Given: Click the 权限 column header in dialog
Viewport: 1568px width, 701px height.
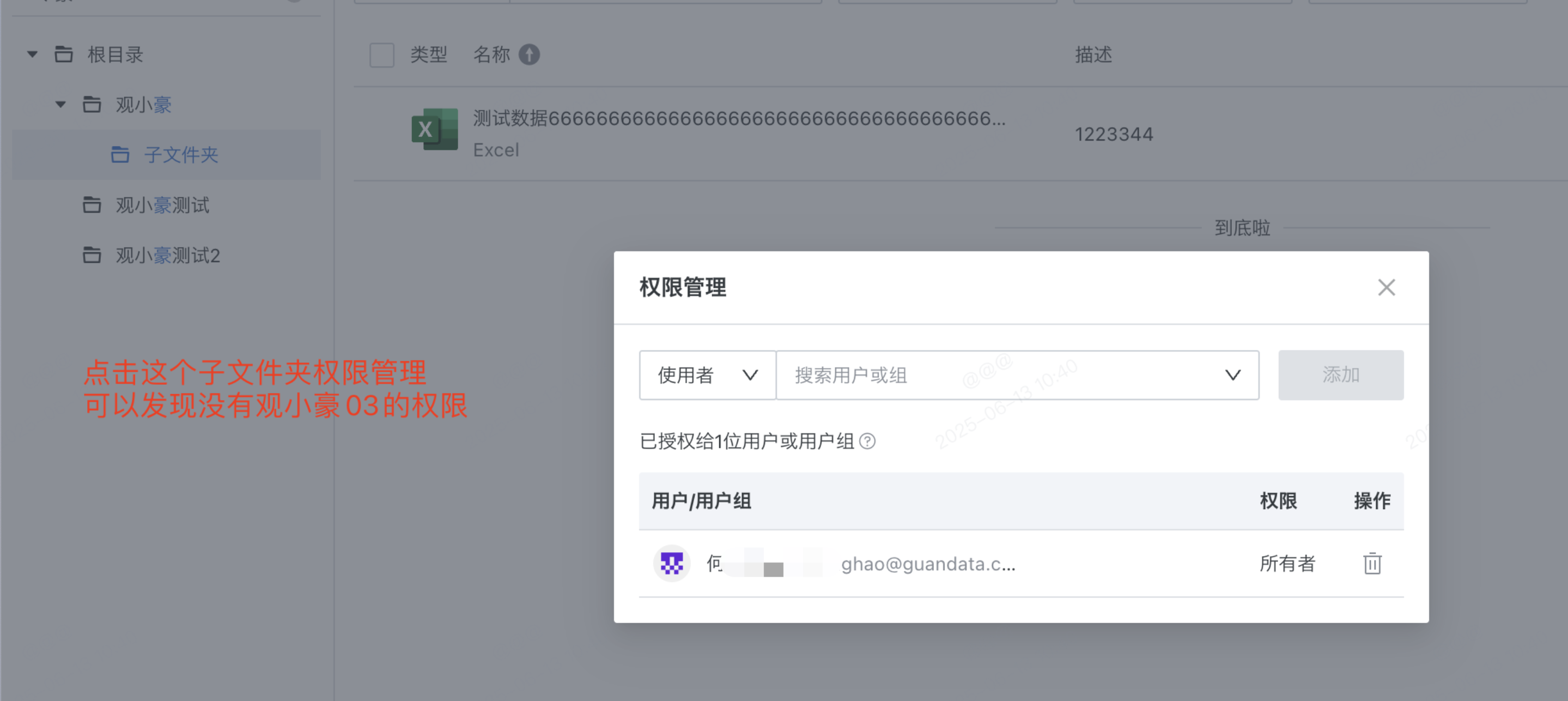Looking at the screenshot, I should pos(1278,500).
